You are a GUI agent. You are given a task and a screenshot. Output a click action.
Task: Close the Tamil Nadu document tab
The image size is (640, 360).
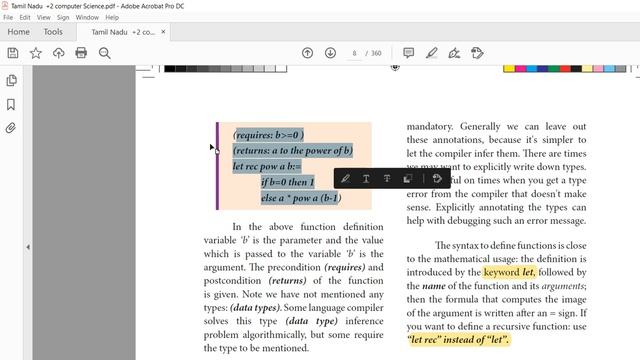pyautogui.click(x=163, y=31)
